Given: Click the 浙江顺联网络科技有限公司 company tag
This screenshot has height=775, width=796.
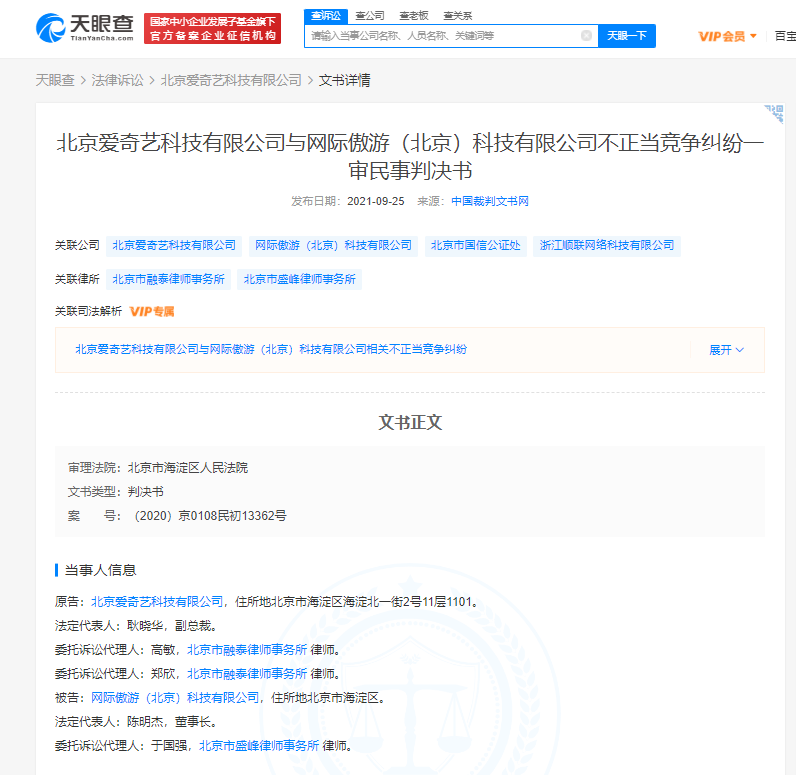Looking at the screenshot, I should tap(607, 246).
